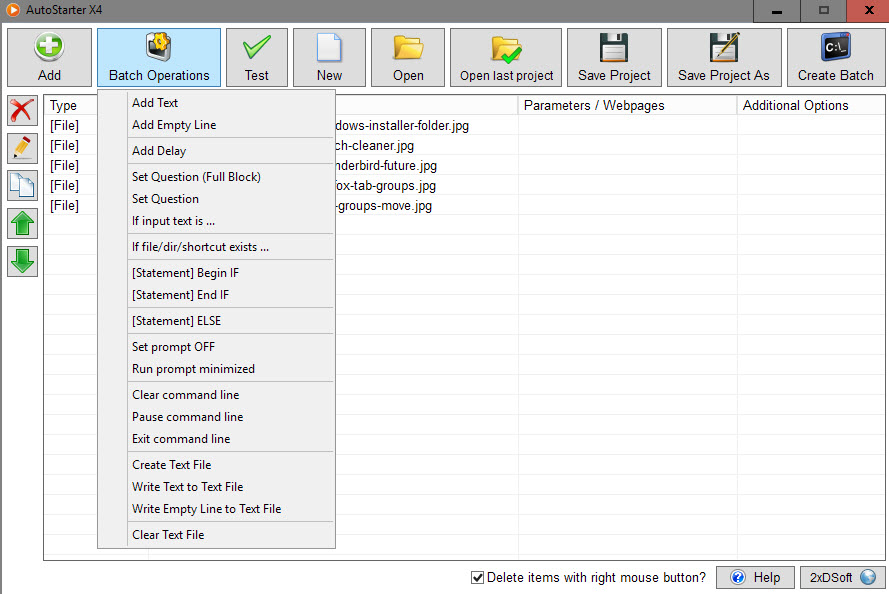Select Exit command line

coord(216,439)
